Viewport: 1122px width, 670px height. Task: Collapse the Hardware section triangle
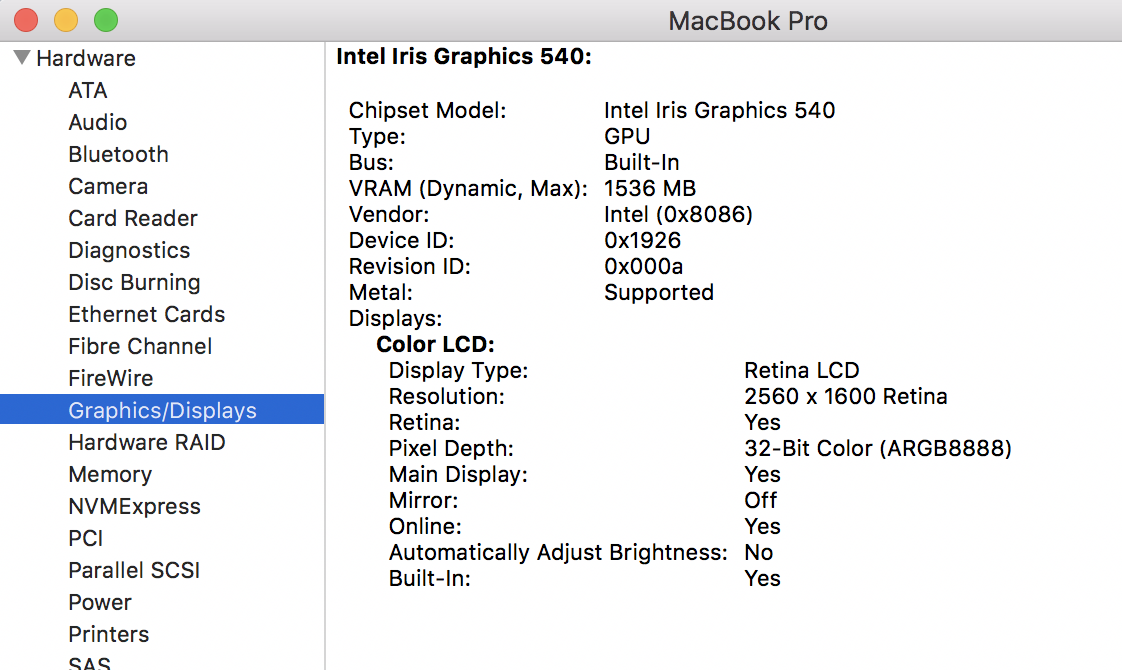click(x=21, y=57)
